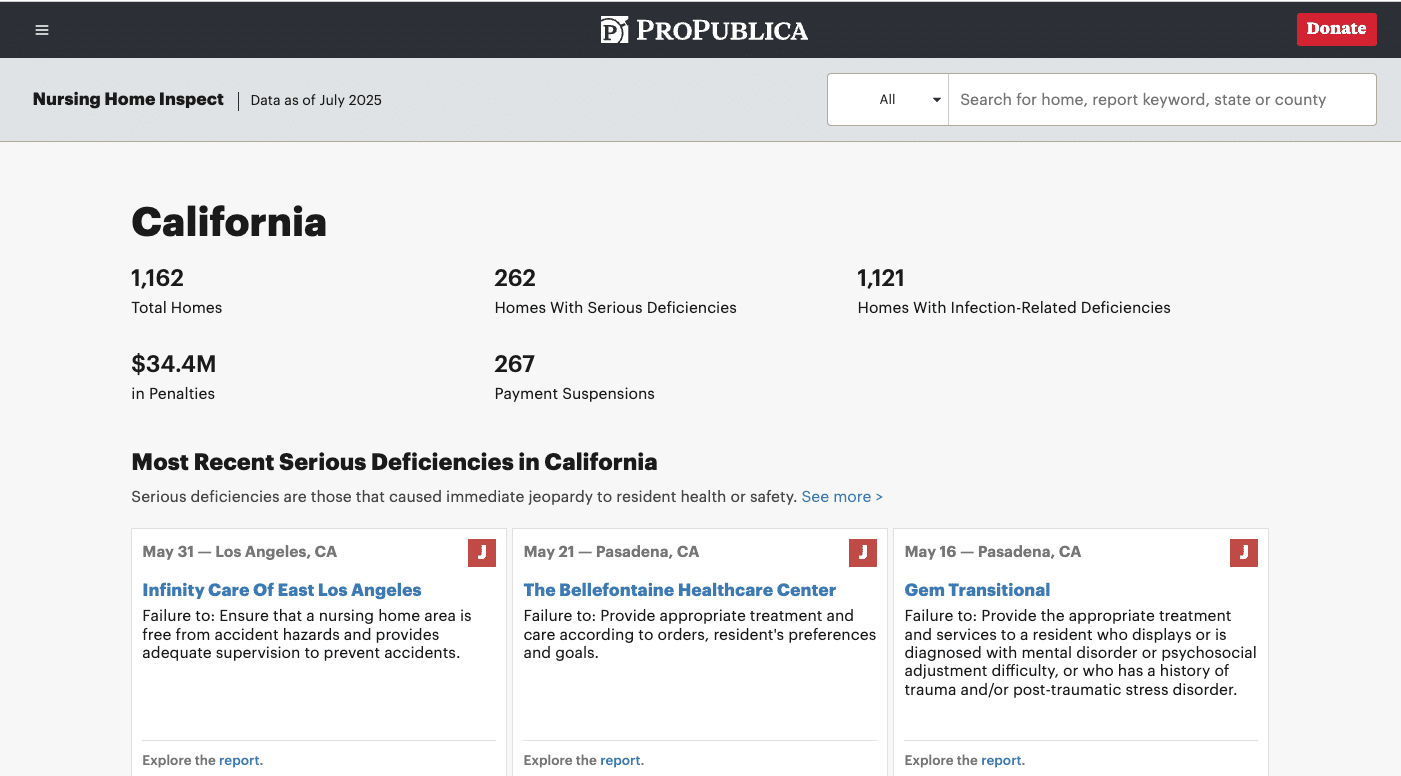The height and width of the screenshot is (776, 1401).
Task: Expand the search filter selector arrow
Action: pyautogui.click(x=936, y=99)
